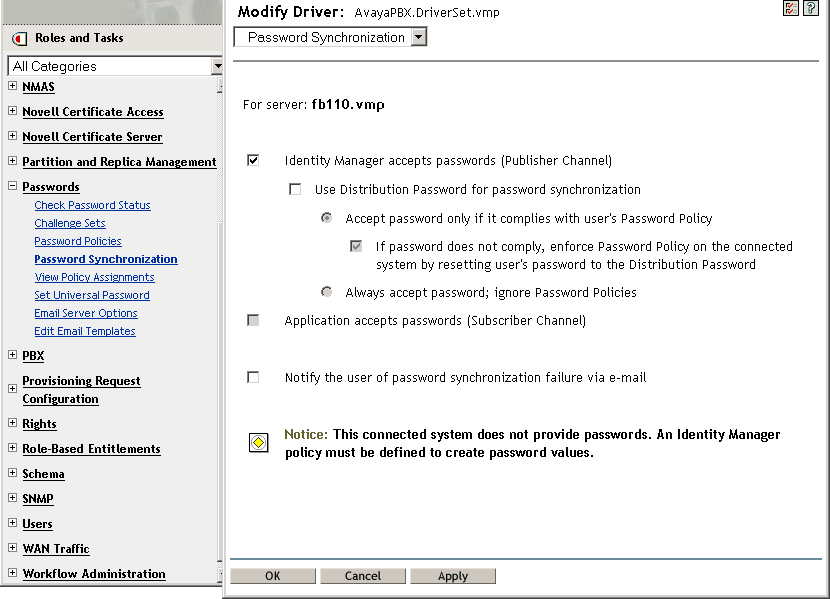The width and height of the screenshot is (830, 599).
Task: Click the Apply button
Action: 452,575
